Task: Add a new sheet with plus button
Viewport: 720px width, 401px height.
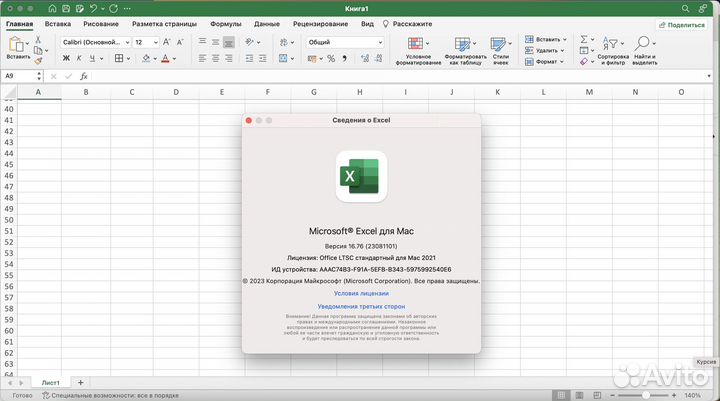Action: click(80, 382)
